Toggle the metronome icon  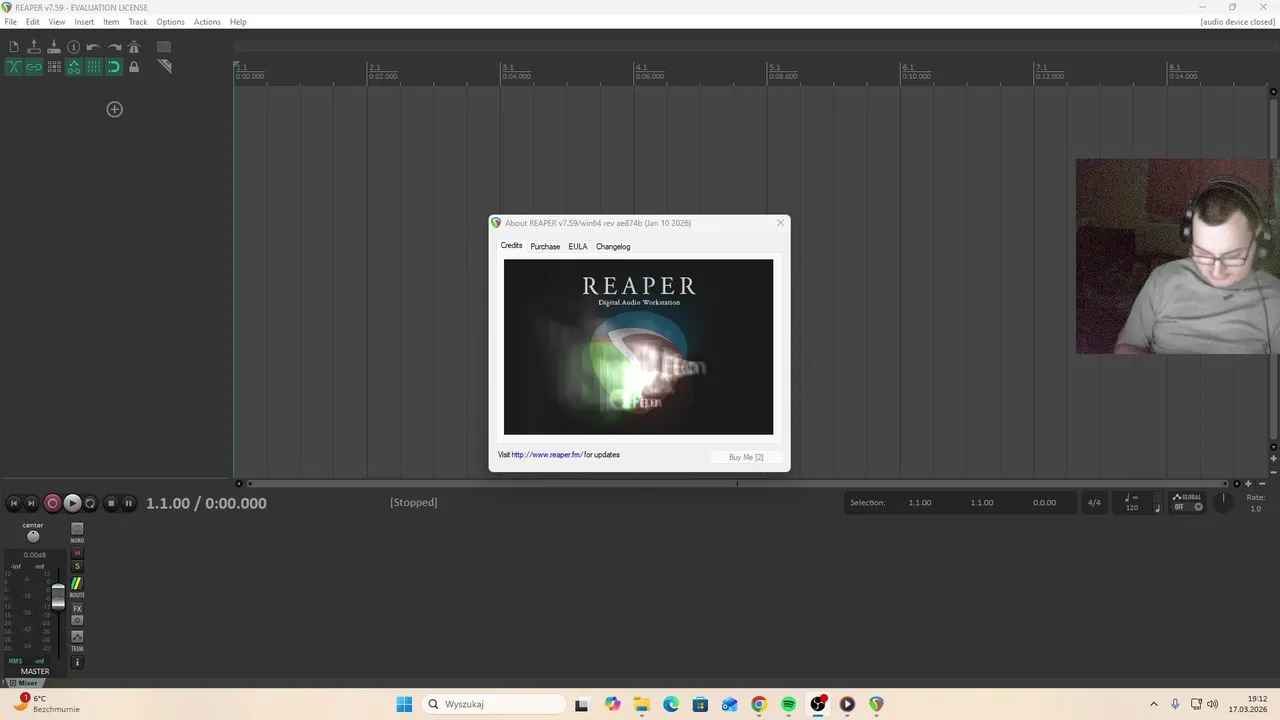tap(134, 47)
